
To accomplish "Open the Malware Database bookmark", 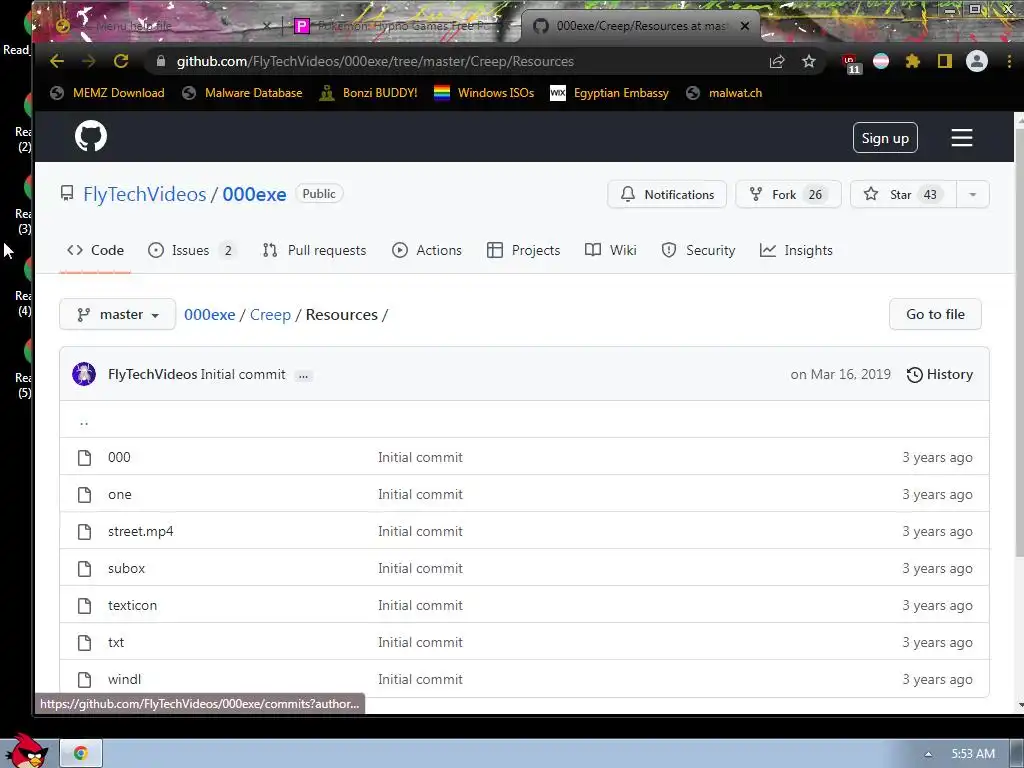I will pyautogui.click(x=242, y=93).
